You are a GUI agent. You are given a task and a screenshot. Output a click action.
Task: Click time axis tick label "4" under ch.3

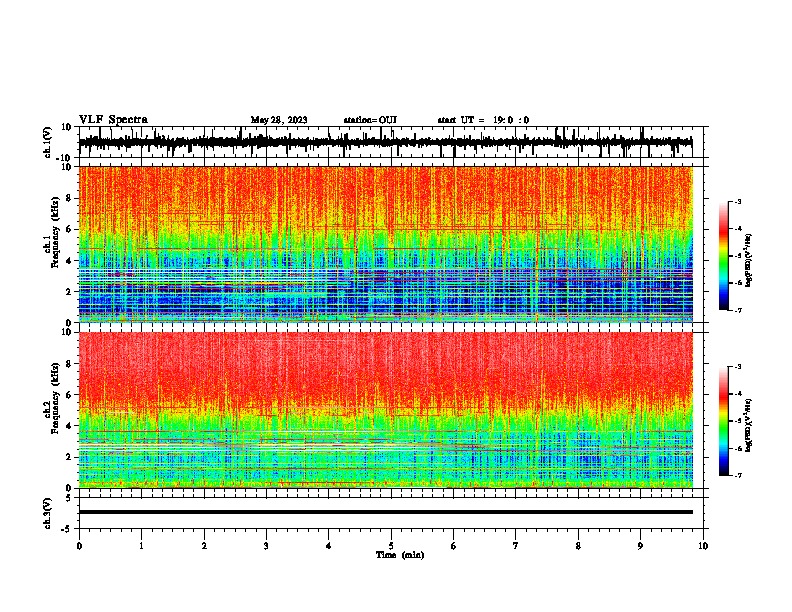point(329,546)
